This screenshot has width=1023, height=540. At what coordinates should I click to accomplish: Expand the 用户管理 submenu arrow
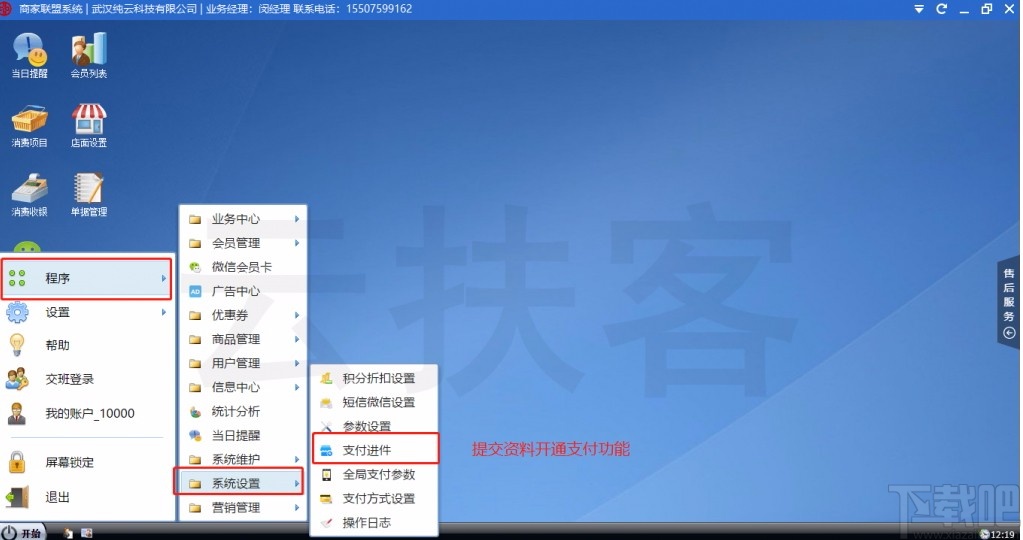point(297,363)
